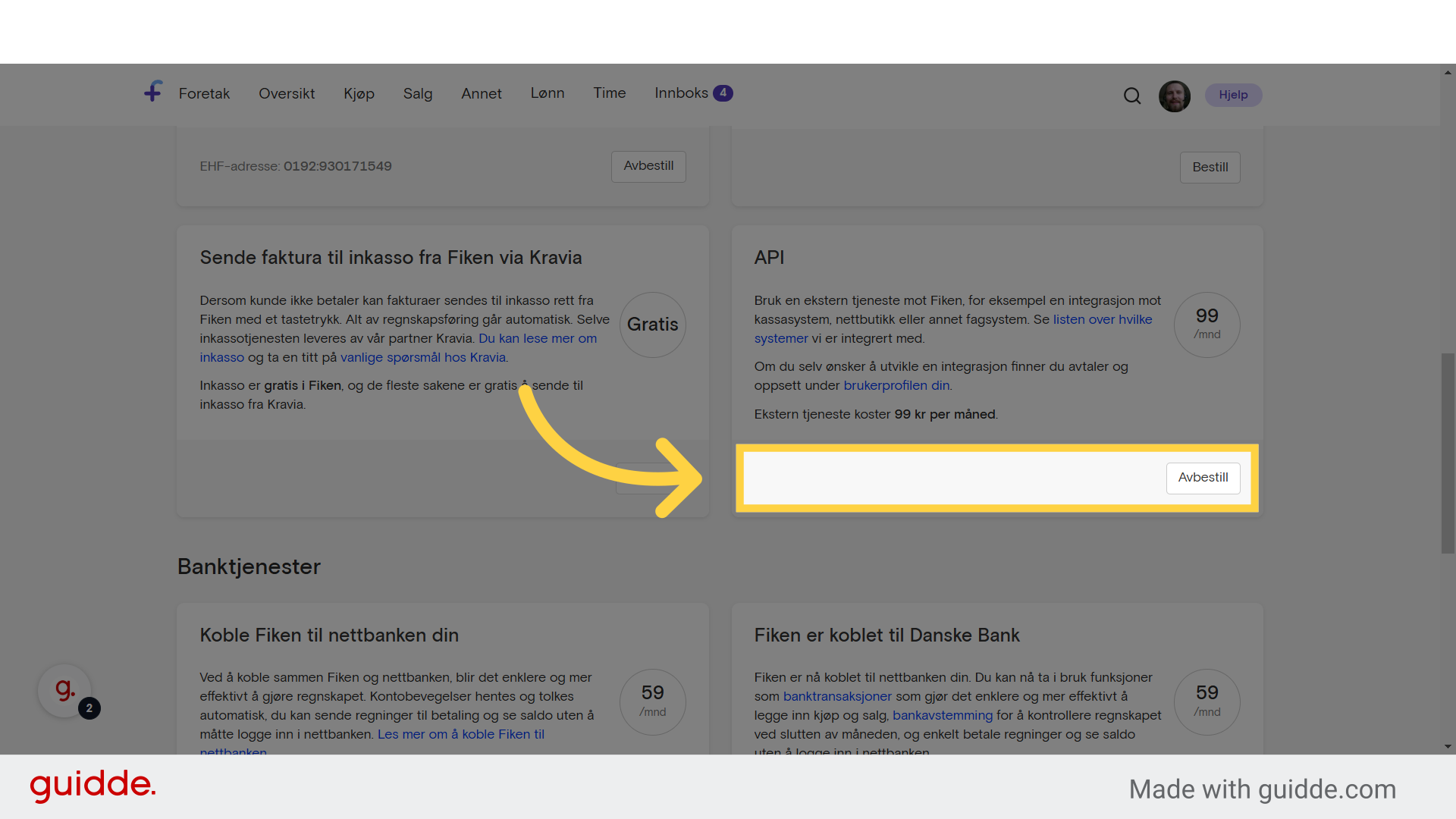Open the Time menu
The width and height of the screenshot is (1456, 819).
coord(610,93)
